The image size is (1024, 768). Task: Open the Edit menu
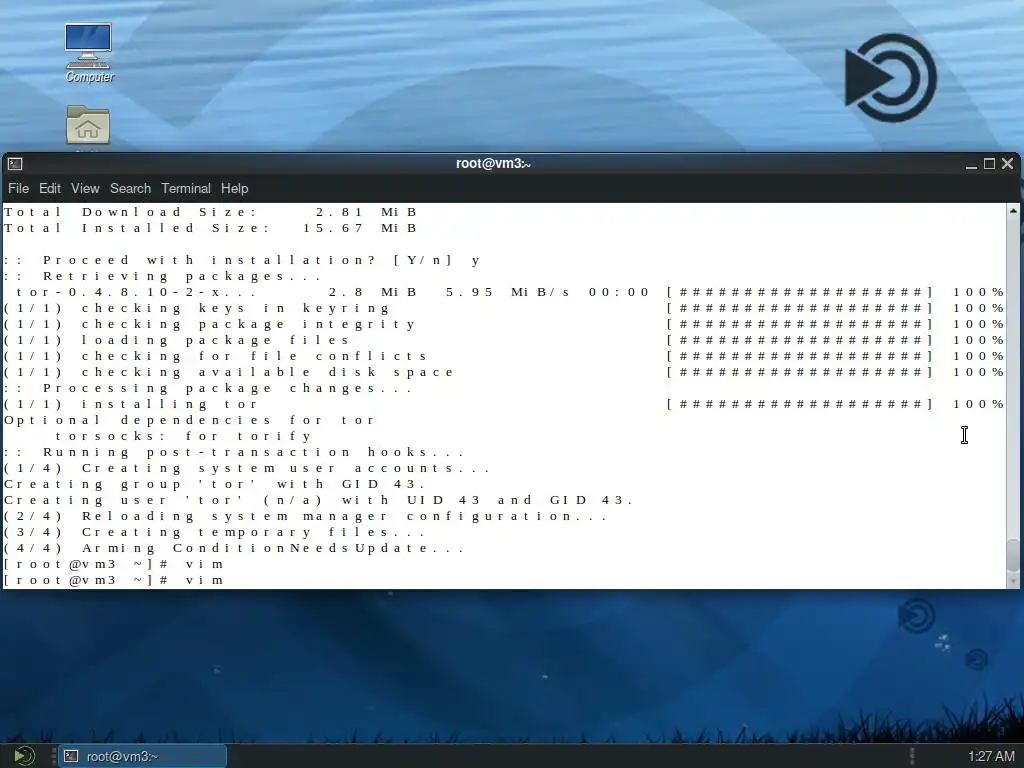pos(50,188)
